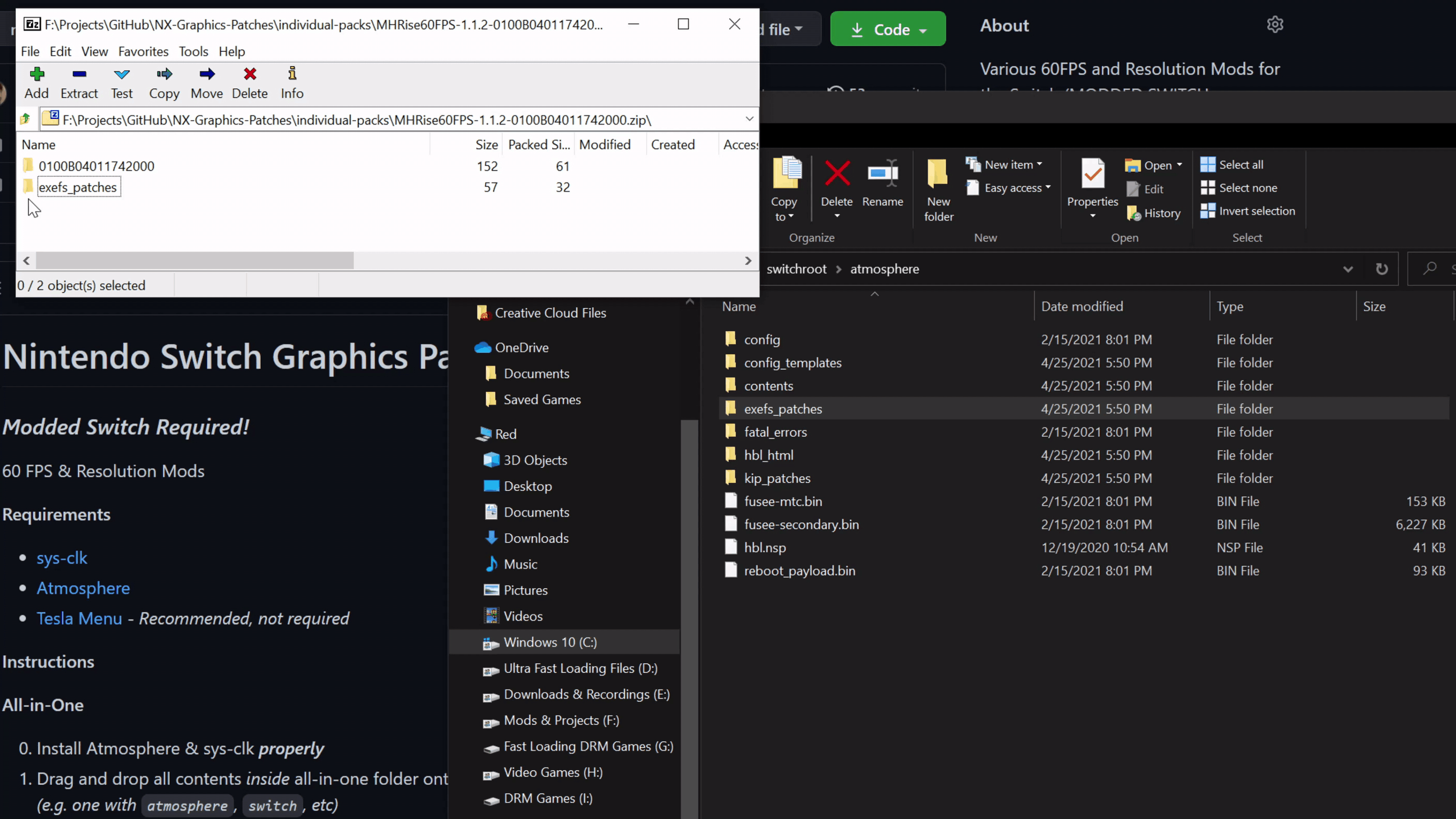This screenshot has height=819, width=1456.
Task: Select Downloads in Explorer navigation pane
Action: (x=536, y=538)
